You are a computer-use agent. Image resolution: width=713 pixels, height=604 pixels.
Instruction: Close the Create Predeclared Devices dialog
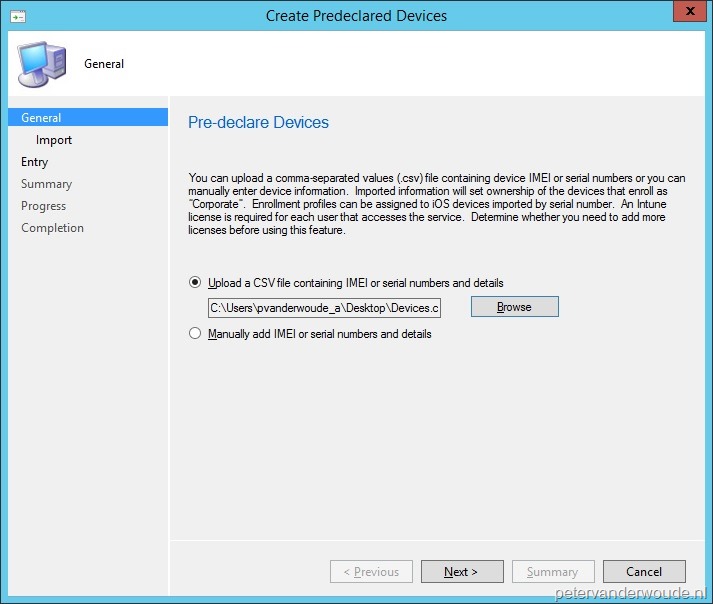[689, 11]
